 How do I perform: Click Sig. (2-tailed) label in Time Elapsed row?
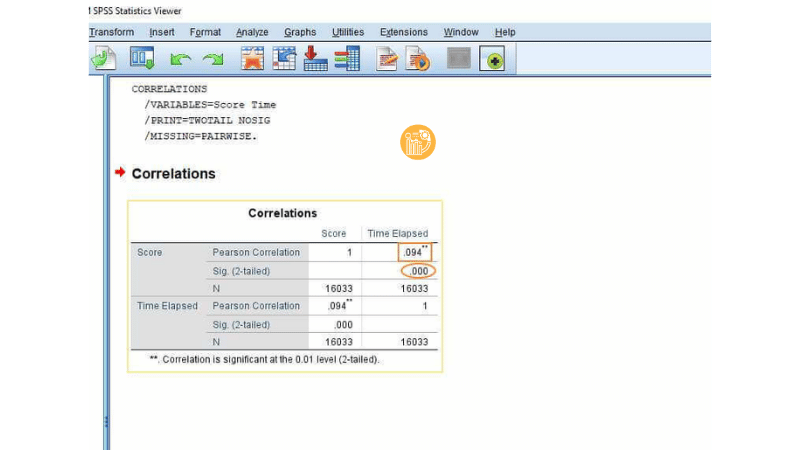[241, 325]
